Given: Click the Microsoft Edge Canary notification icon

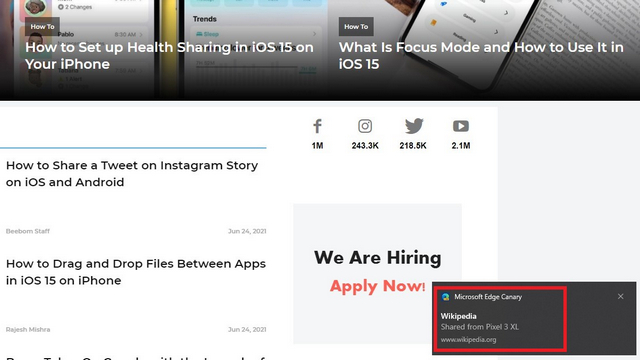Looking at the screenshot, I should [x=446, y=297].
